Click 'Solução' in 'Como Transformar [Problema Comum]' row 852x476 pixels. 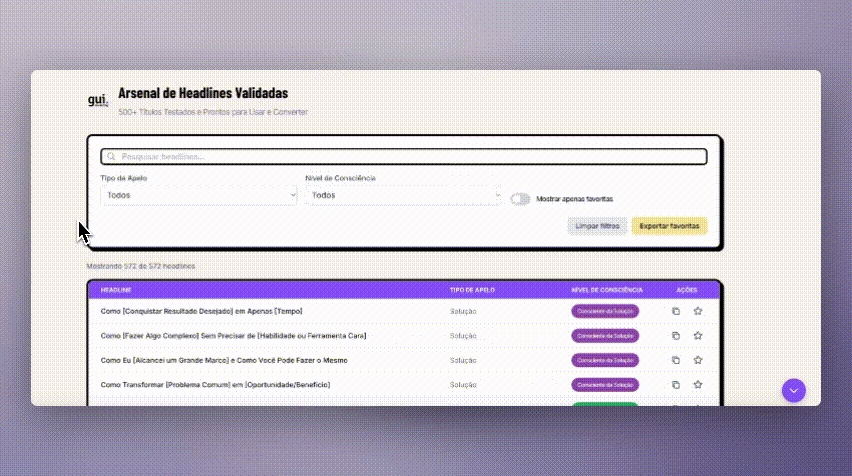(x=463, y=385)
